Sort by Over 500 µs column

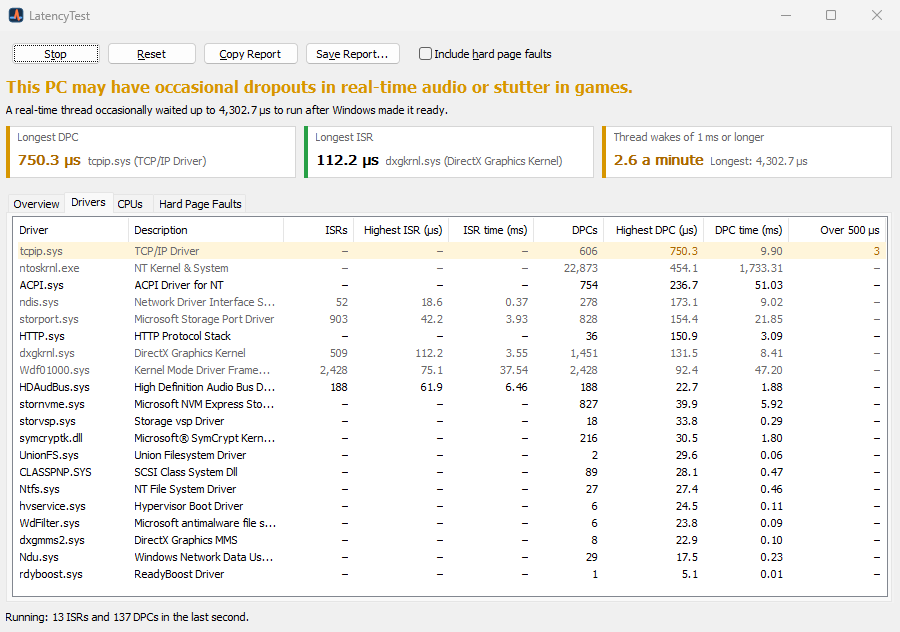[837, 230]
